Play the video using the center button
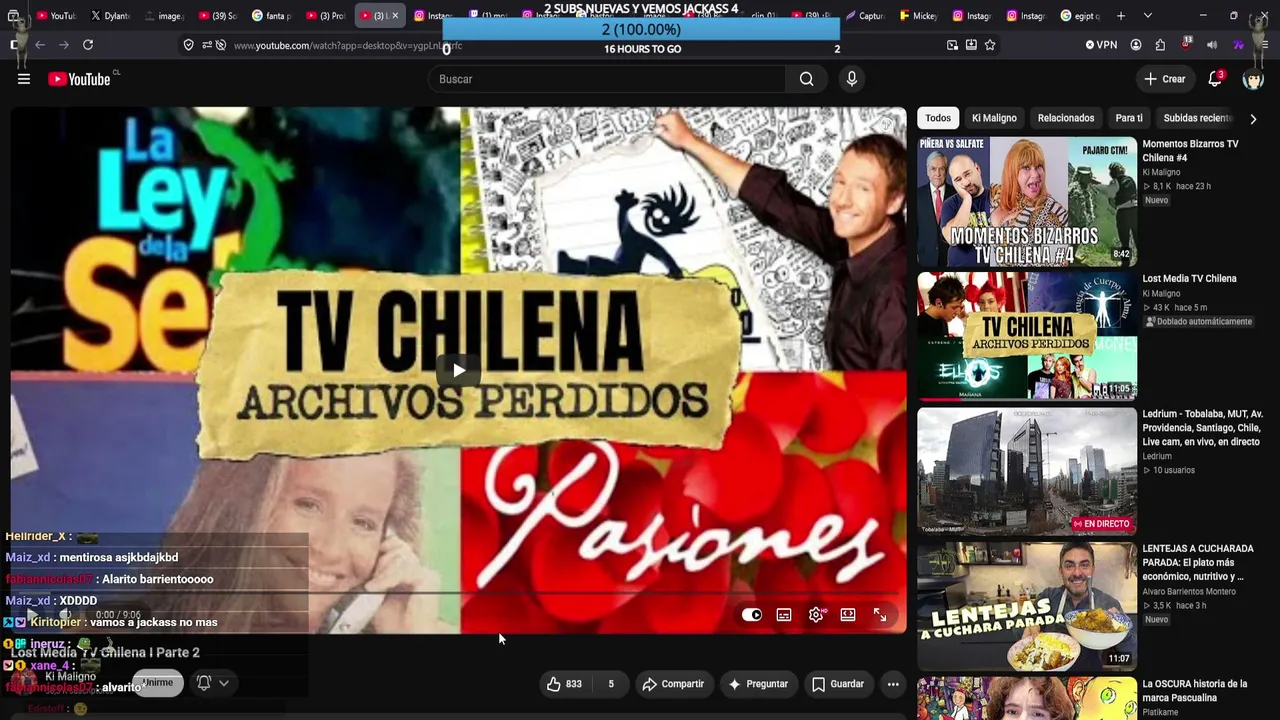 point(458,371)
